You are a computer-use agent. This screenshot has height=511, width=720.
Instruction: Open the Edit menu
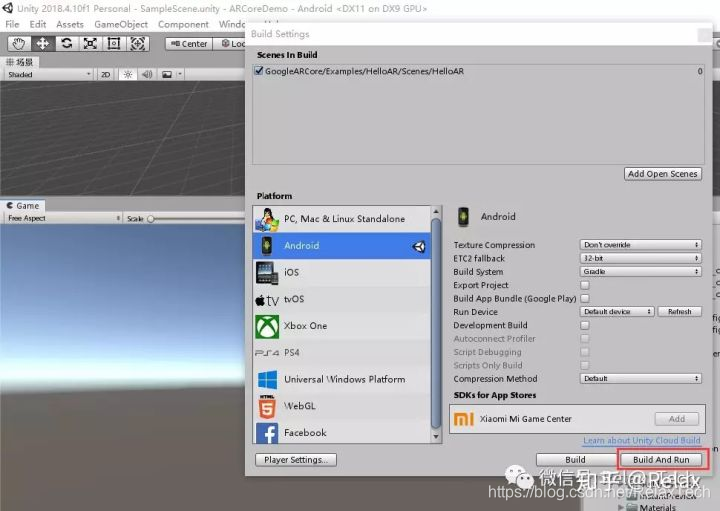point(38,24)
